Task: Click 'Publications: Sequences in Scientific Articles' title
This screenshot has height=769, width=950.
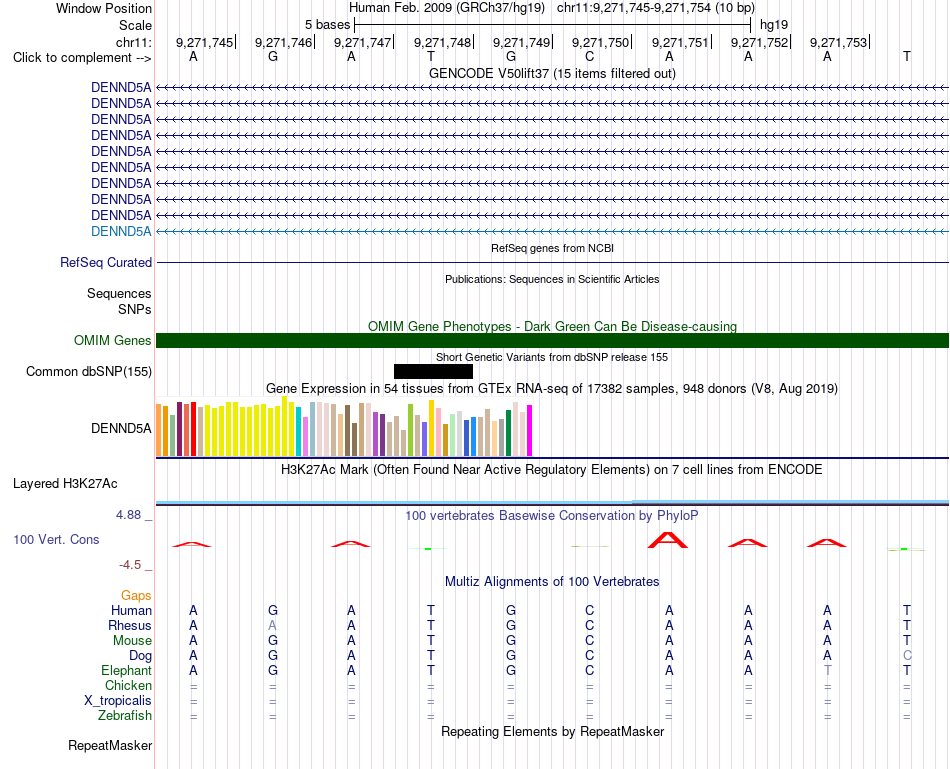Action: tap(553, 279)
